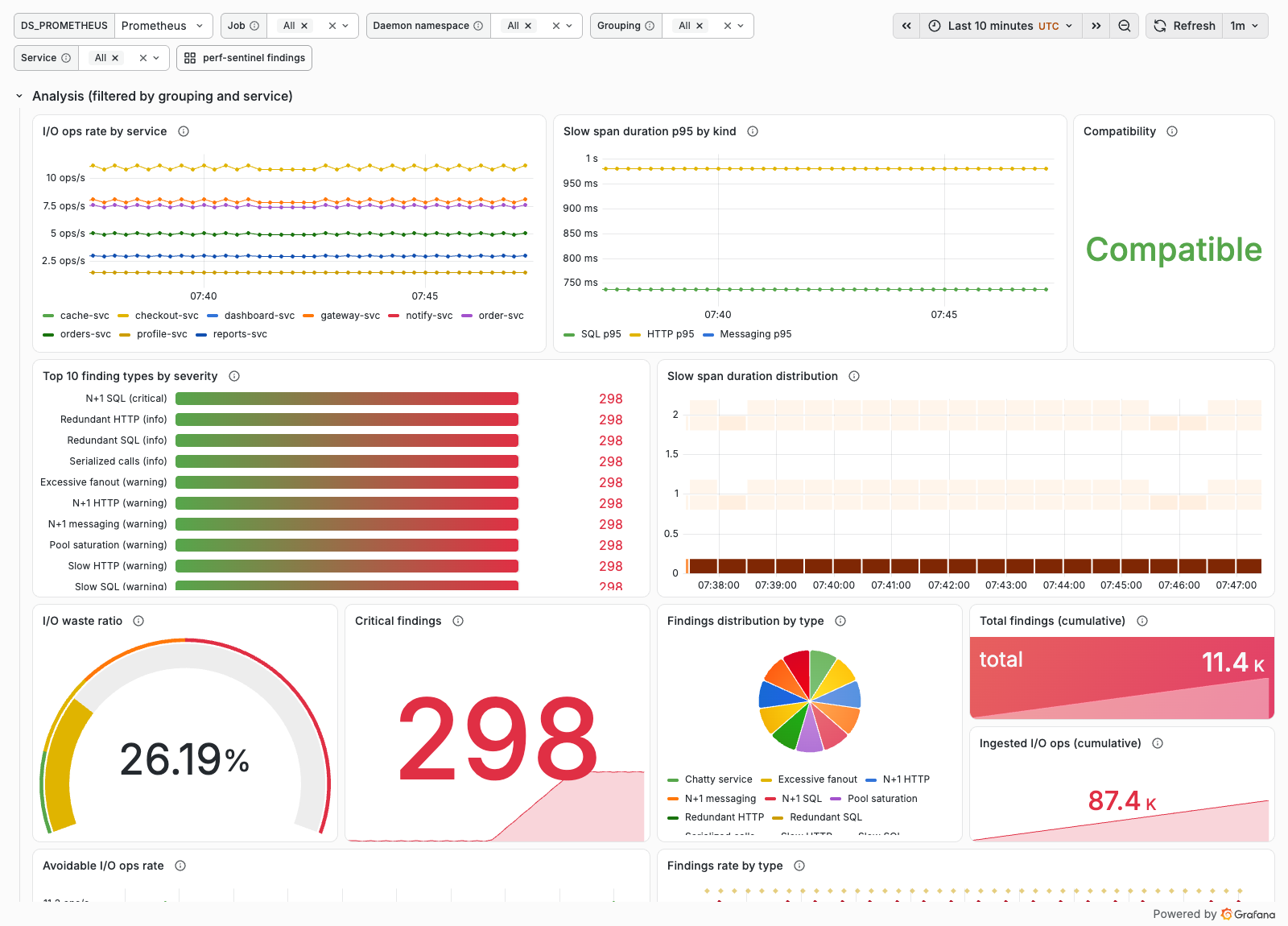This screenshot has width=1288, height=926.
Task: Show info for Top 10 finding types panel
Action: tap(234, 376)
